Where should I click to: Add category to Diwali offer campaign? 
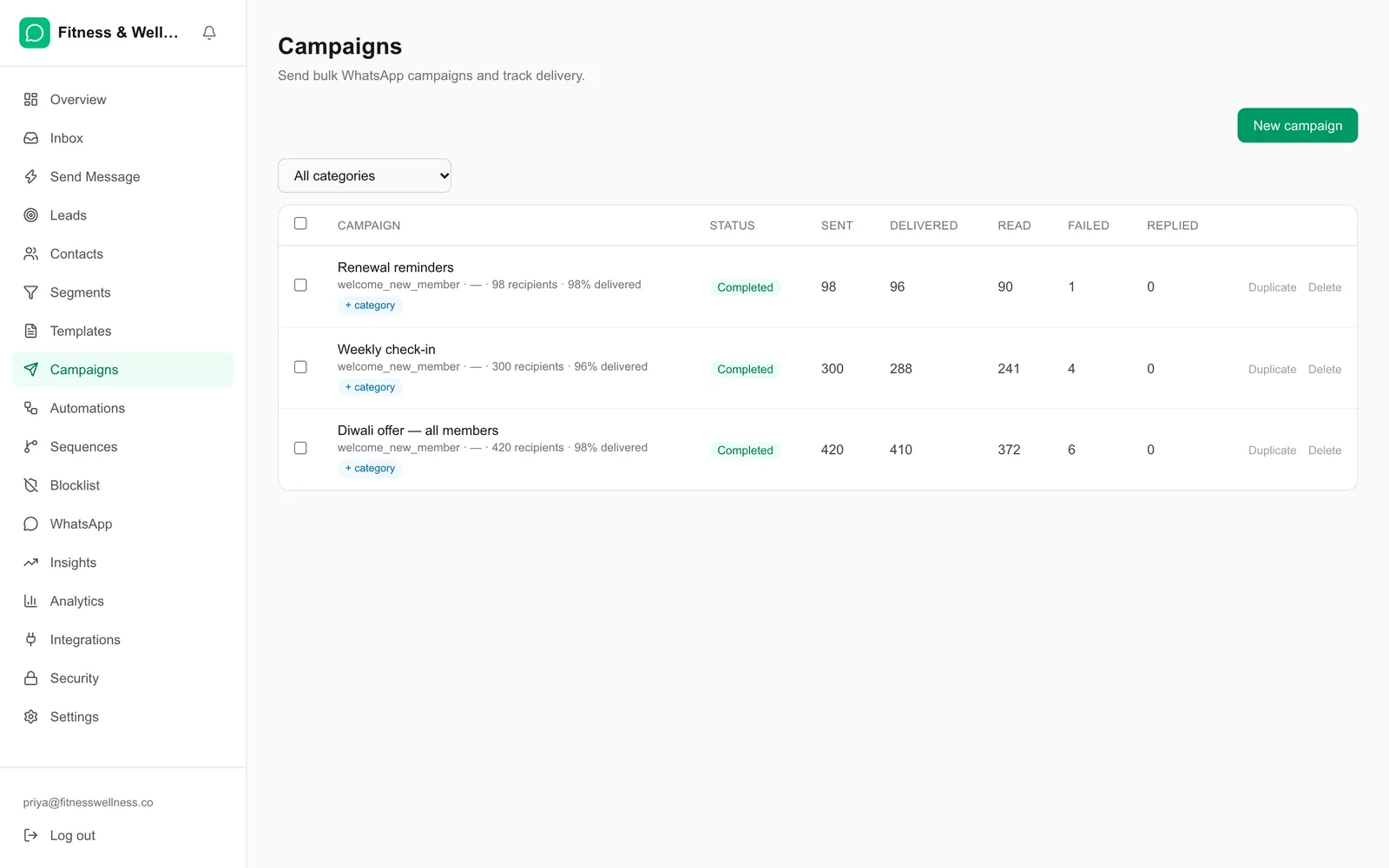pyautogui.click(x=370, y=469)
